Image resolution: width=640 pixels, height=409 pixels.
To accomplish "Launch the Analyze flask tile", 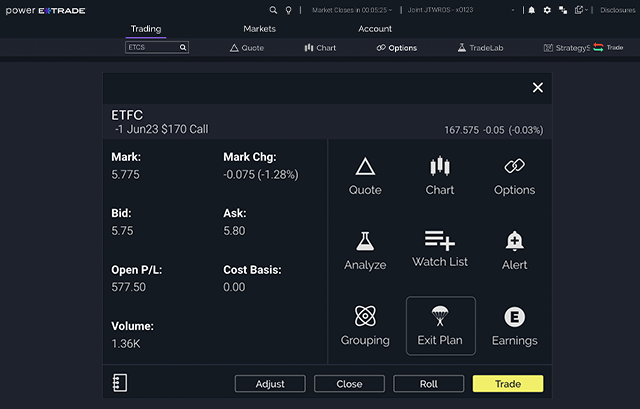I will point(365,250).
